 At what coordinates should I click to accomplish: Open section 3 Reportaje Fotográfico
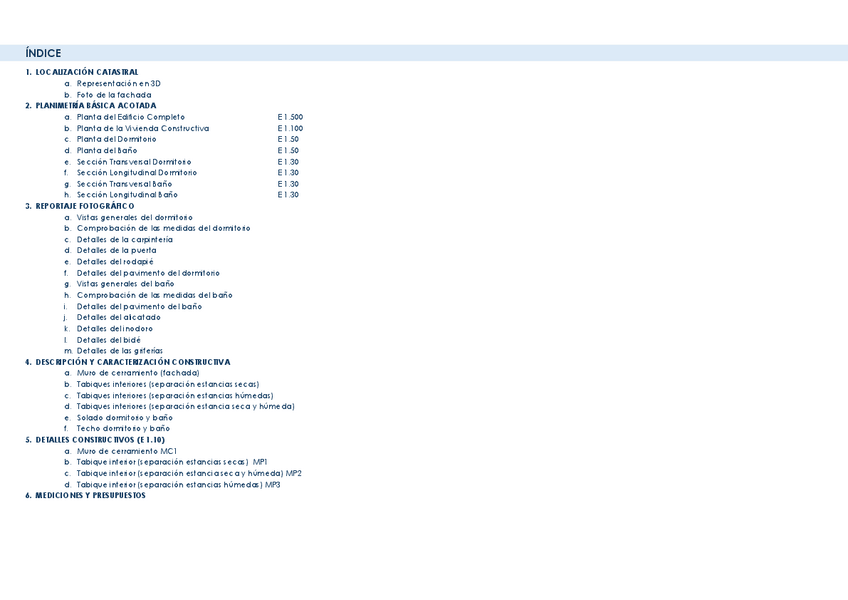pyautogui.click(x=84, y=206)
